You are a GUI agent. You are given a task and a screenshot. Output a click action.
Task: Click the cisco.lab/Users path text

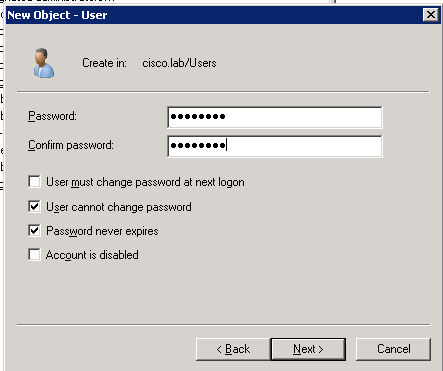(179, 63)
